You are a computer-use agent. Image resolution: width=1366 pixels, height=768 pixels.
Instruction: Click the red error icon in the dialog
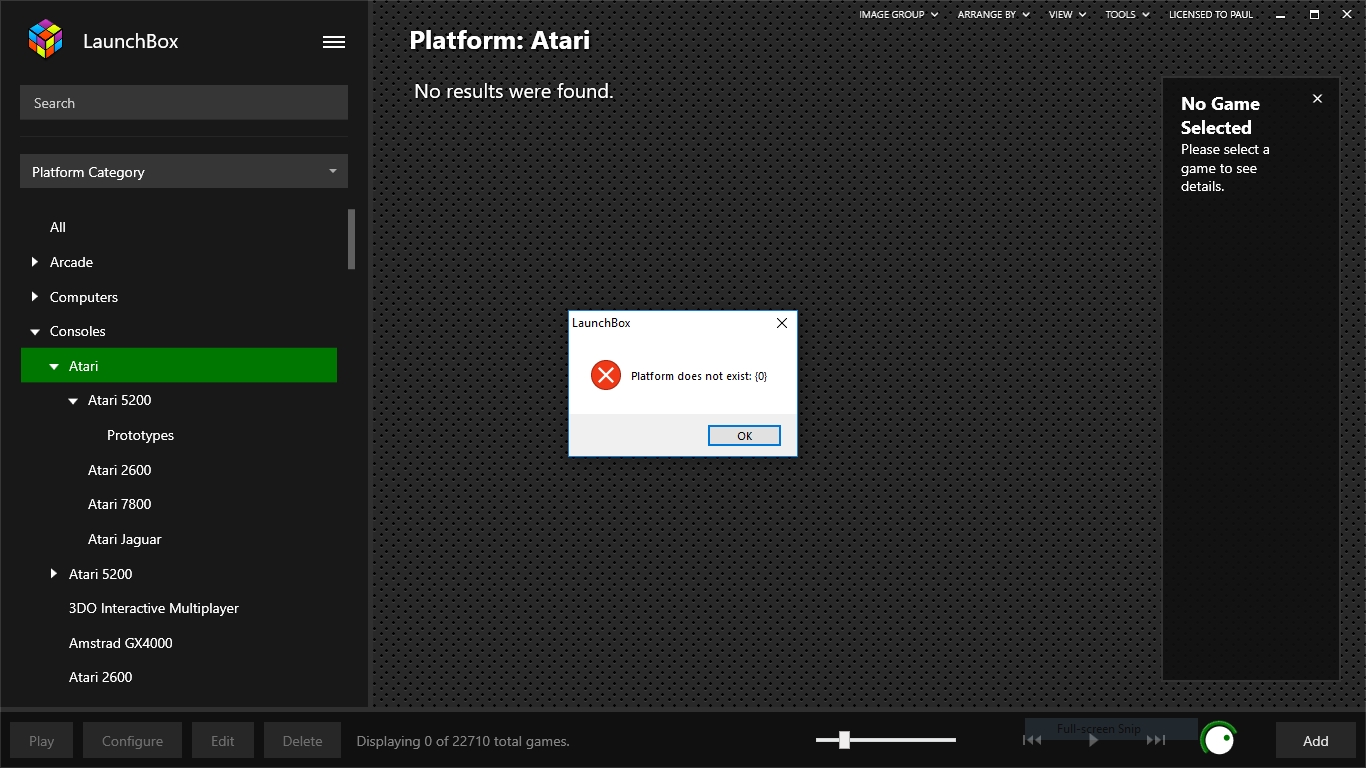tap(606, 376)
